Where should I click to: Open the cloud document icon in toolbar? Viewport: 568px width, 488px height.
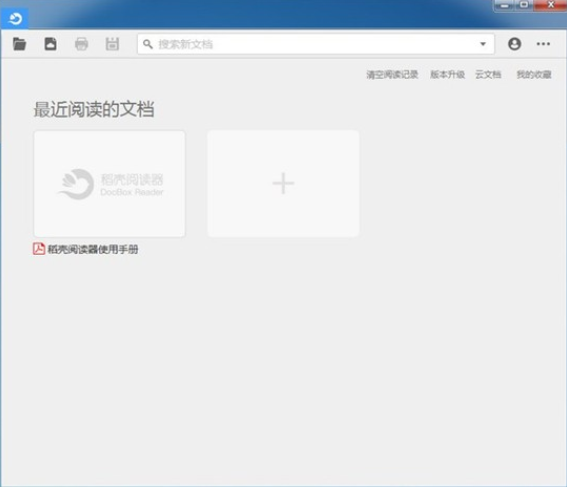pyautogui.click(x=50, y=44)
